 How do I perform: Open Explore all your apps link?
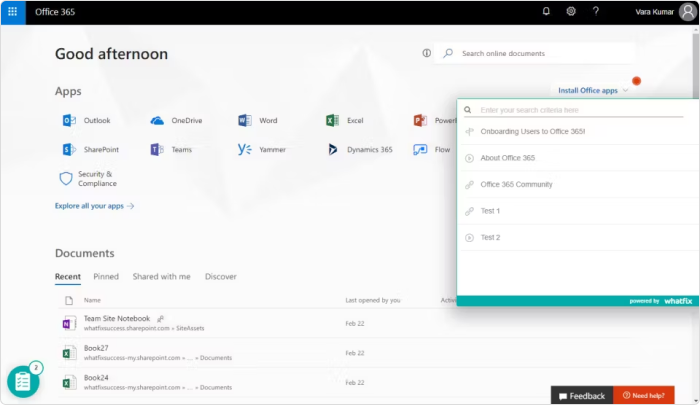click(94, 206)
